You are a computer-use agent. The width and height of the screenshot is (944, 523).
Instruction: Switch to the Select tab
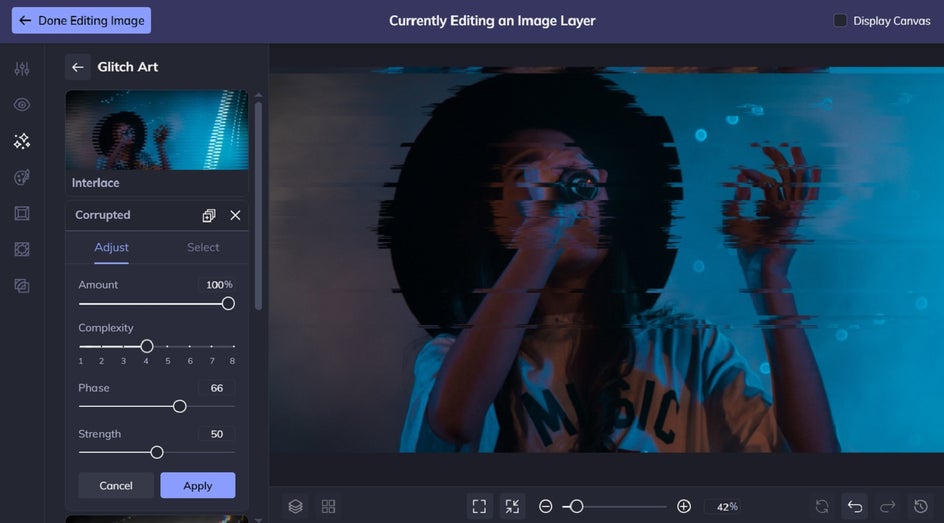tap(203, 247)
